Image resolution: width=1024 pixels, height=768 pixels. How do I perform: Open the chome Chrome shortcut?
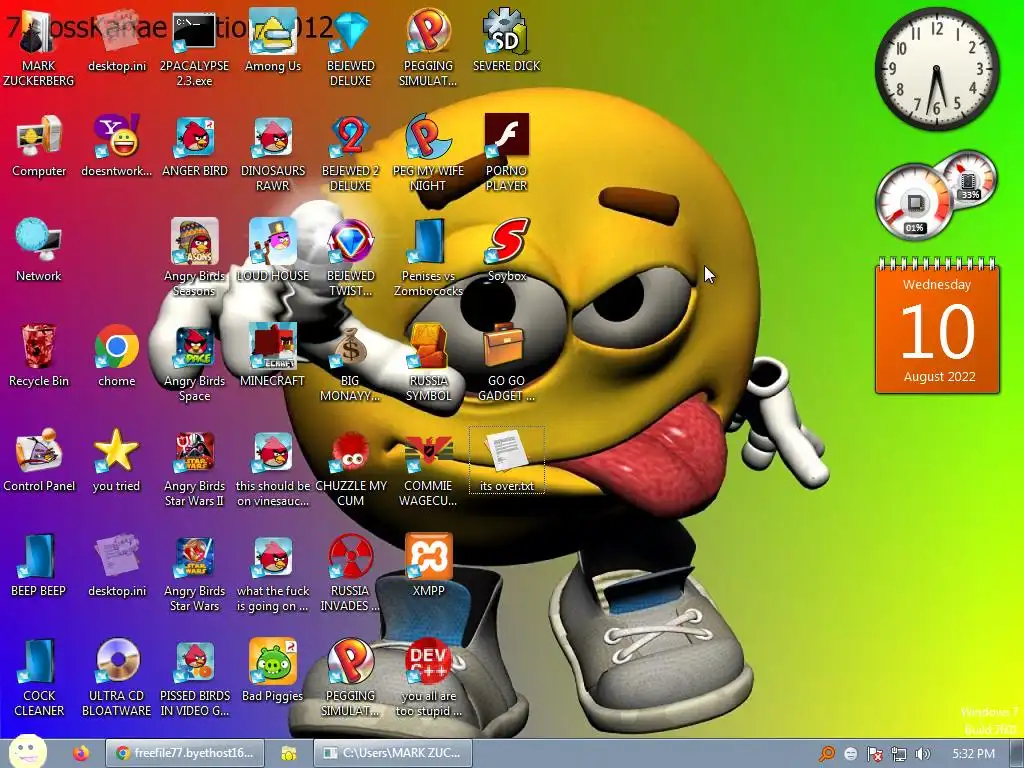tap(116, 357)
